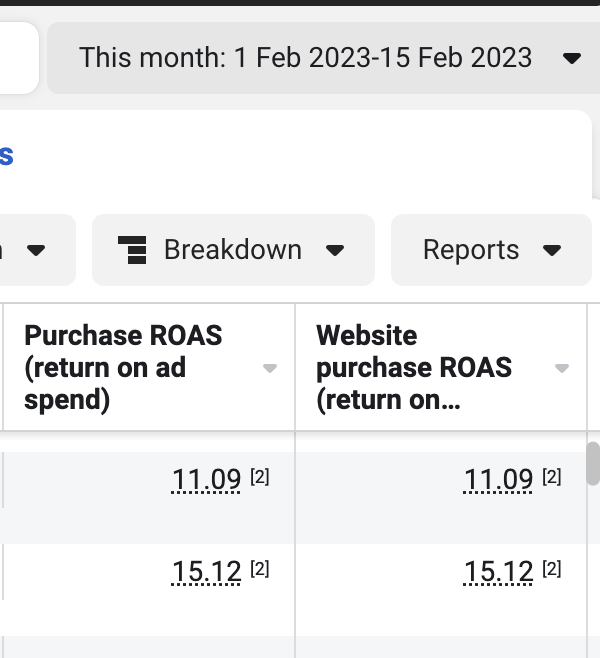600x658 pixels.
Task: Click 11.09 value in Purchase ROAS column
Action: pyautogui.click(x=206, y=479)
